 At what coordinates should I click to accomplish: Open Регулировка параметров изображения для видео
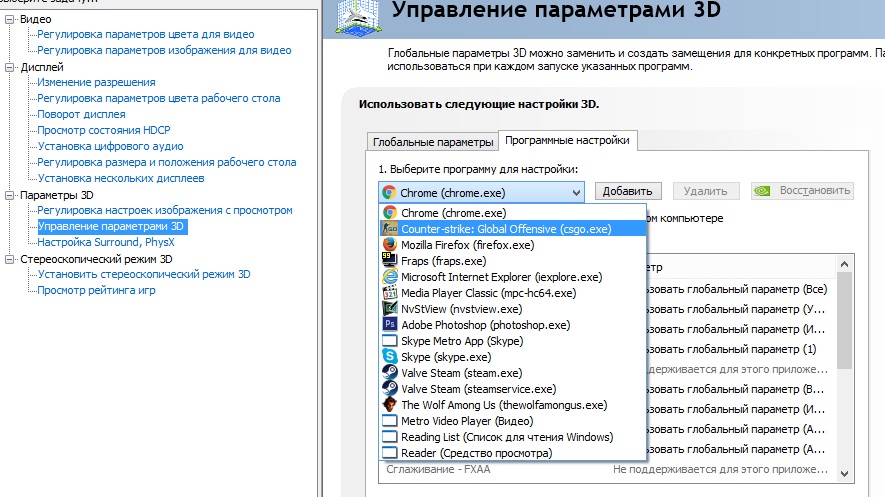click(x=164, y=50)
